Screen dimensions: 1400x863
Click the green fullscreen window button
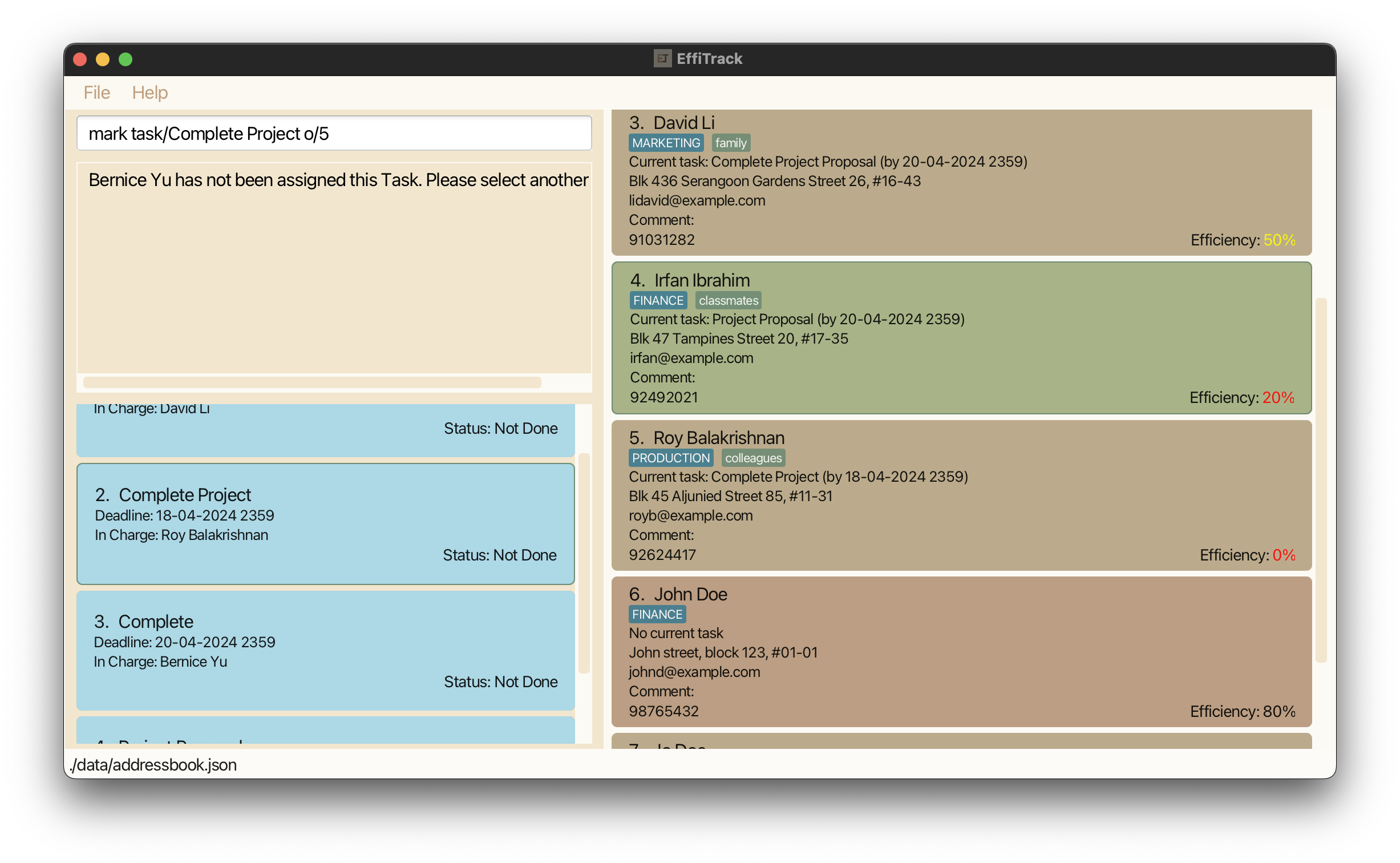tap(126, 59)
